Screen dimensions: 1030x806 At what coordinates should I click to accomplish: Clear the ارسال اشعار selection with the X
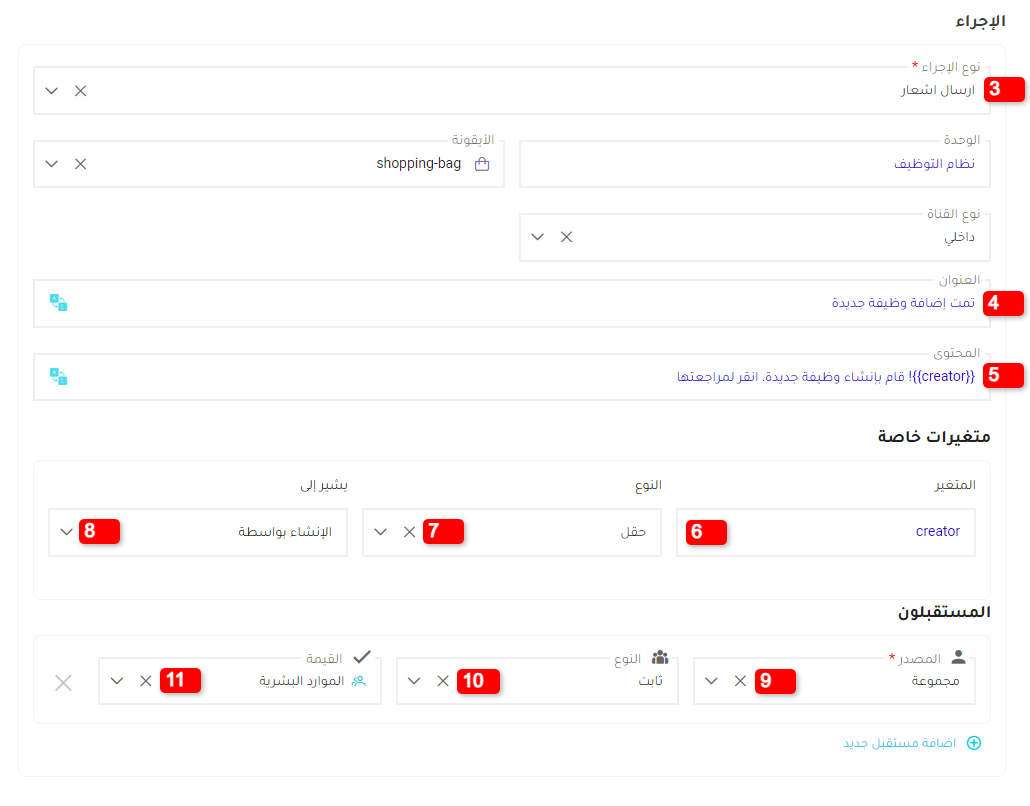click(x=80, y=90)
